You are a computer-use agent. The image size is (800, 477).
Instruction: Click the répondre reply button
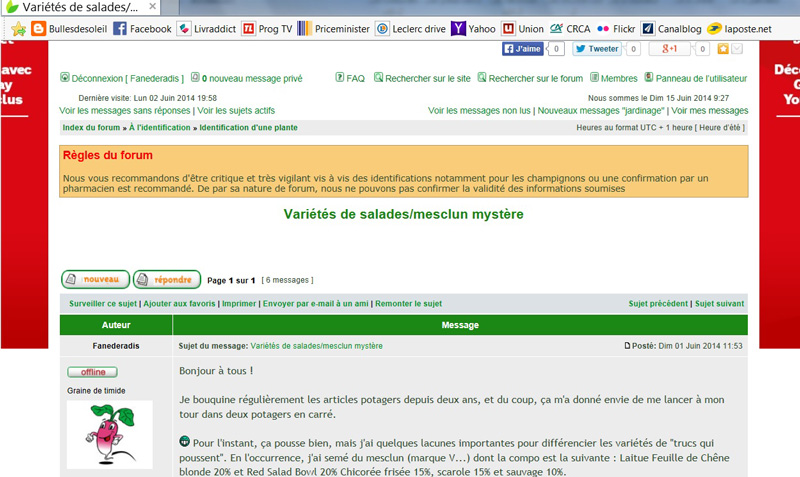click(167, 280)
